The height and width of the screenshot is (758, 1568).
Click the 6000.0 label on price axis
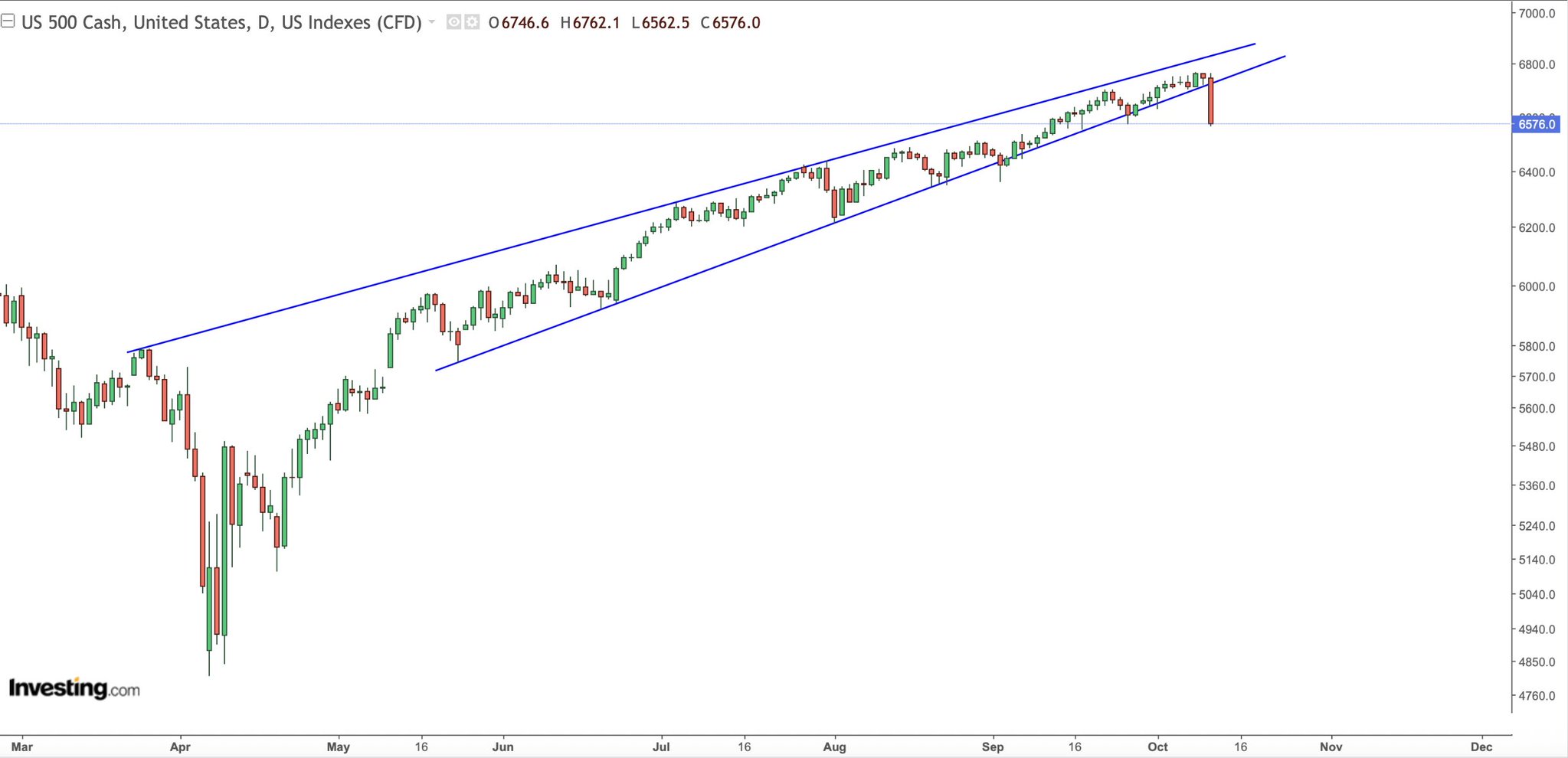pos(1537,286)
